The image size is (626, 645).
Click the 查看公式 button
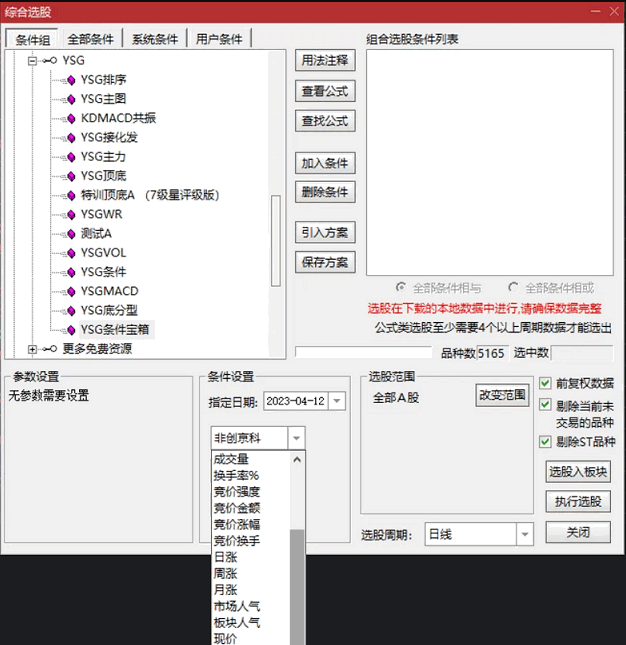click(325, 91)
